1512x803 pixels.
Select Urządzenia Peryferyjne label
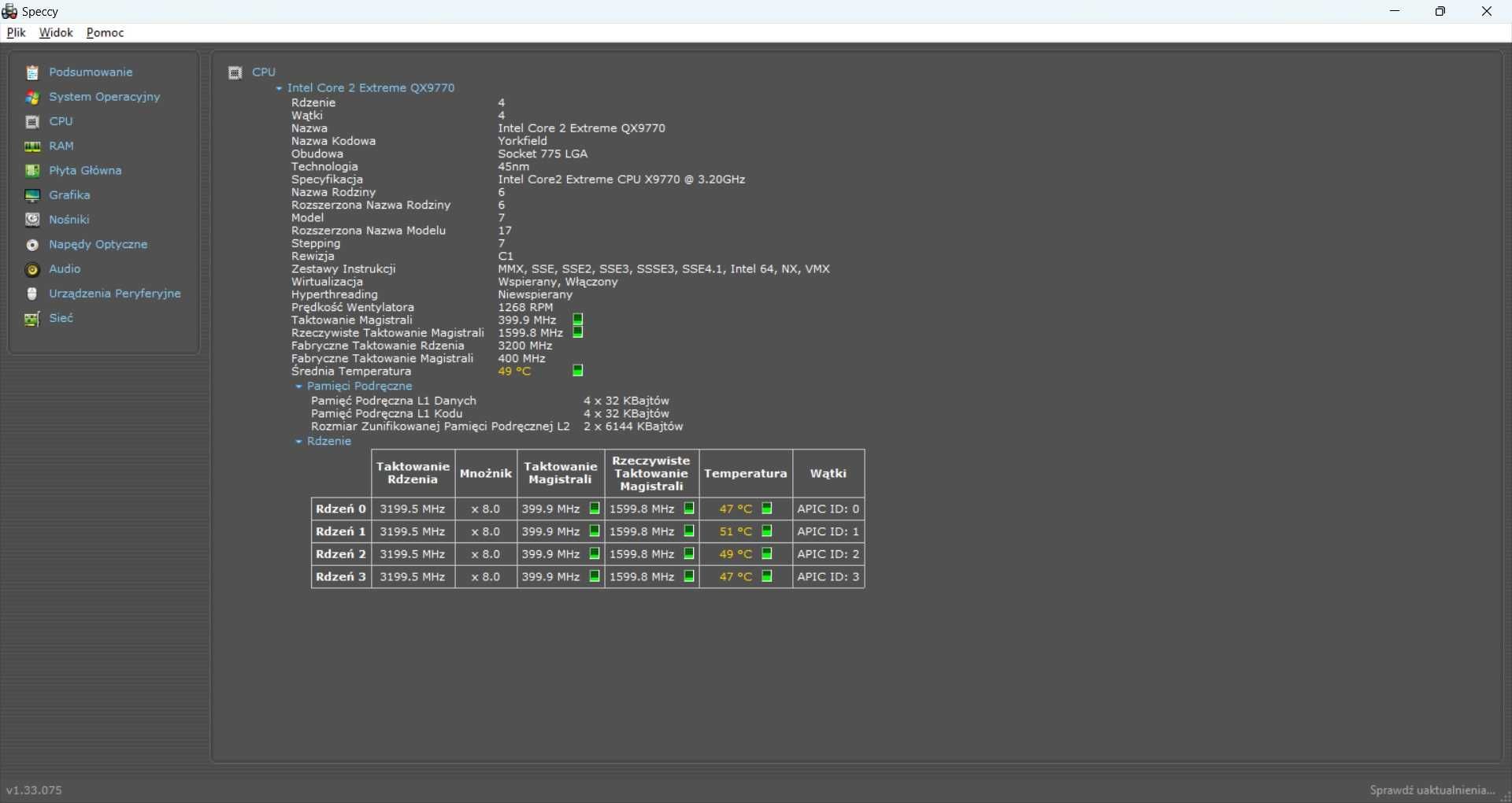point(115,293)
